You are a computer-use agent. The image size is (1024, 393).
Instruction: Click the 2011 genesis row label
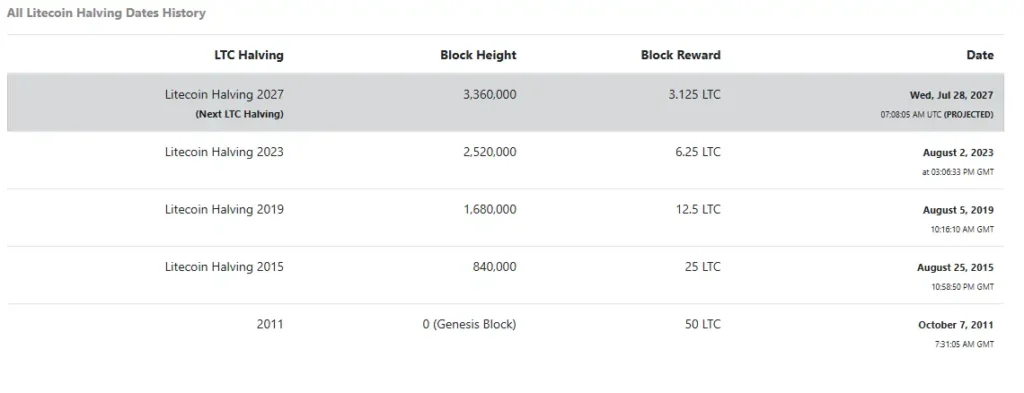(x=270, y=324)
